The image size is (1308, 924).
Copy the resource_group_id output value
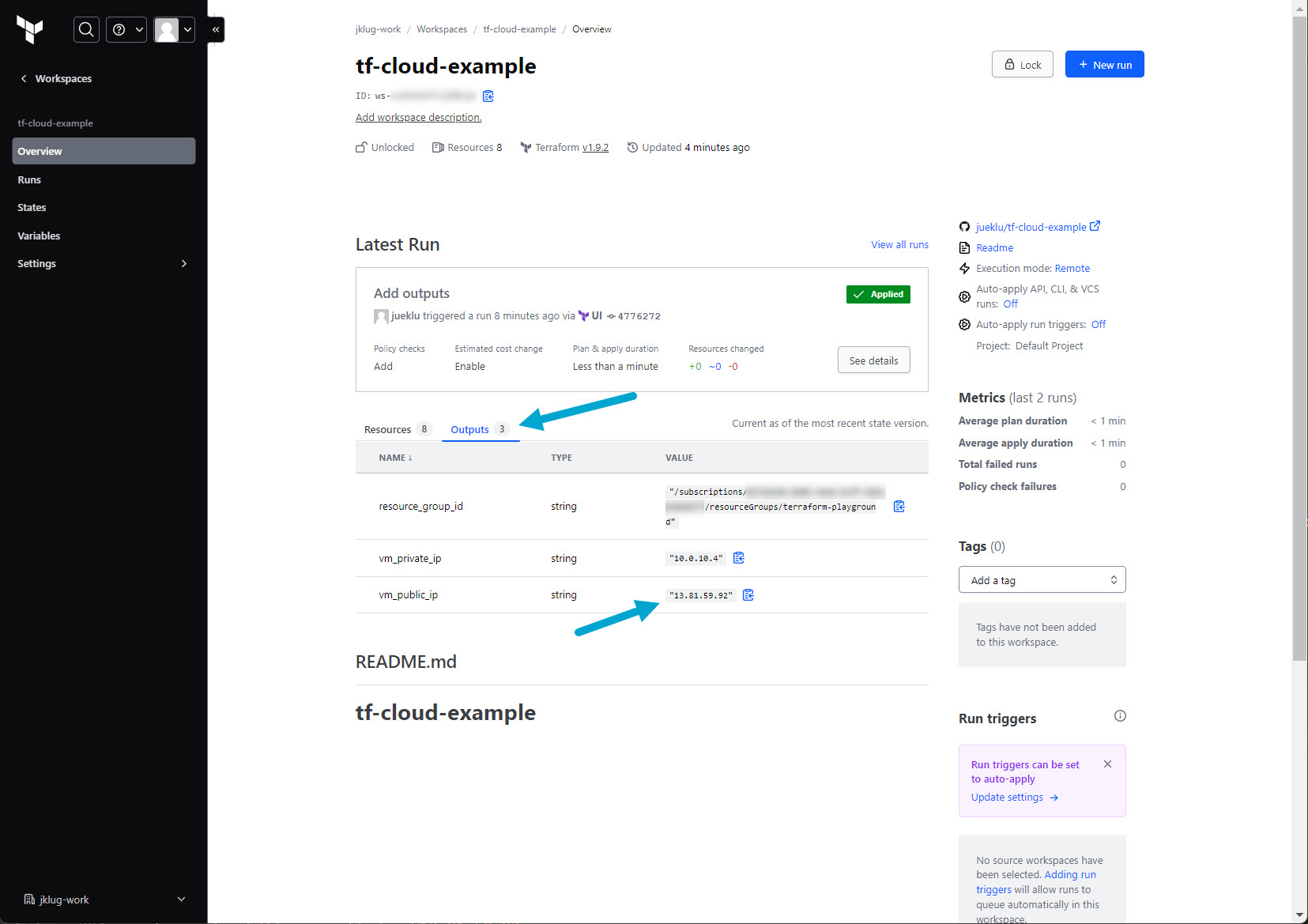pos(899,507)
